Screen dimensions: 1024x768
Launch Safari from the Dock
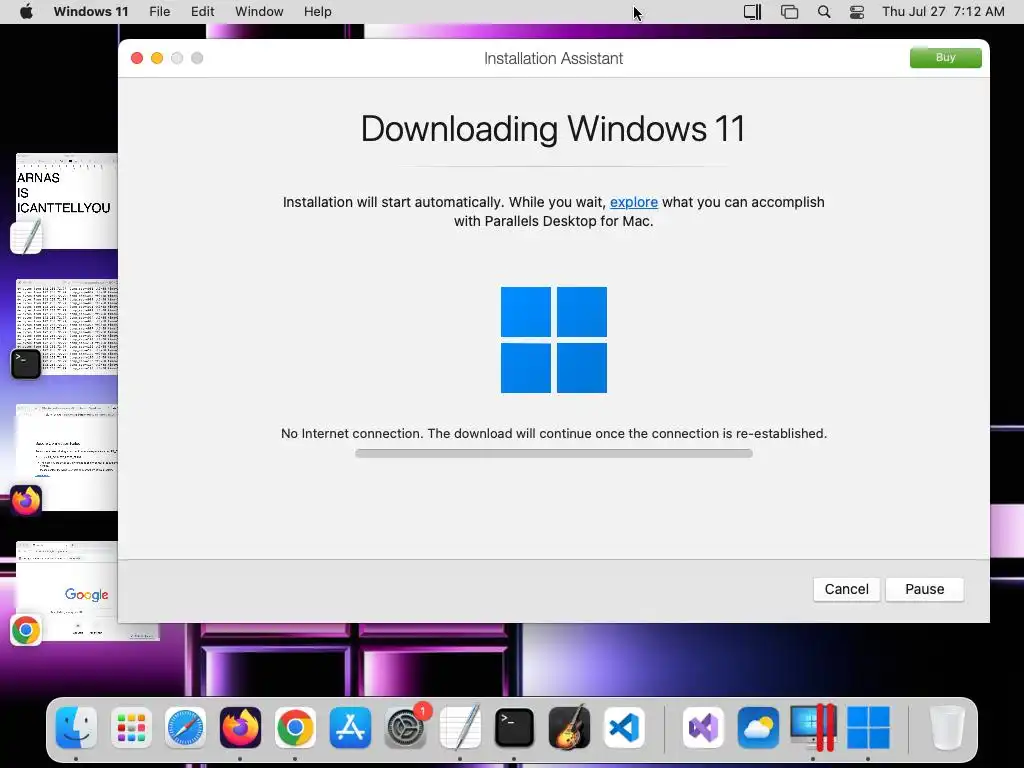(x=185, y=728)
